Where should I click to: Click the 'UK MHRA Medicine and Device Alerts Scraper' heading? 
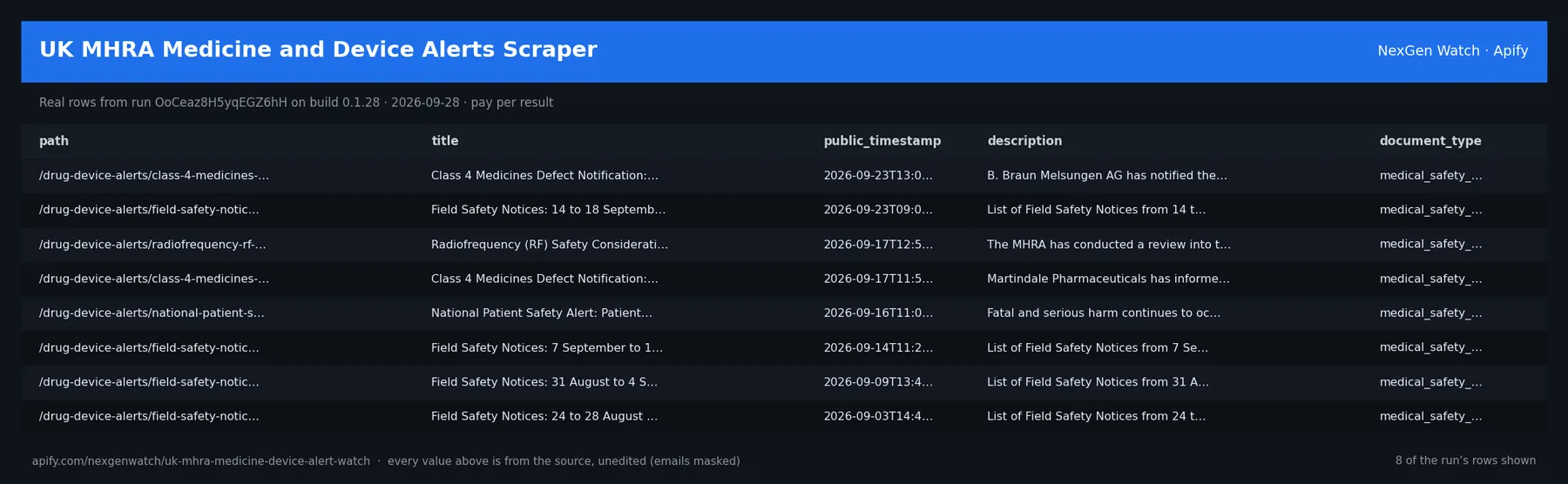tap(318, 50)
